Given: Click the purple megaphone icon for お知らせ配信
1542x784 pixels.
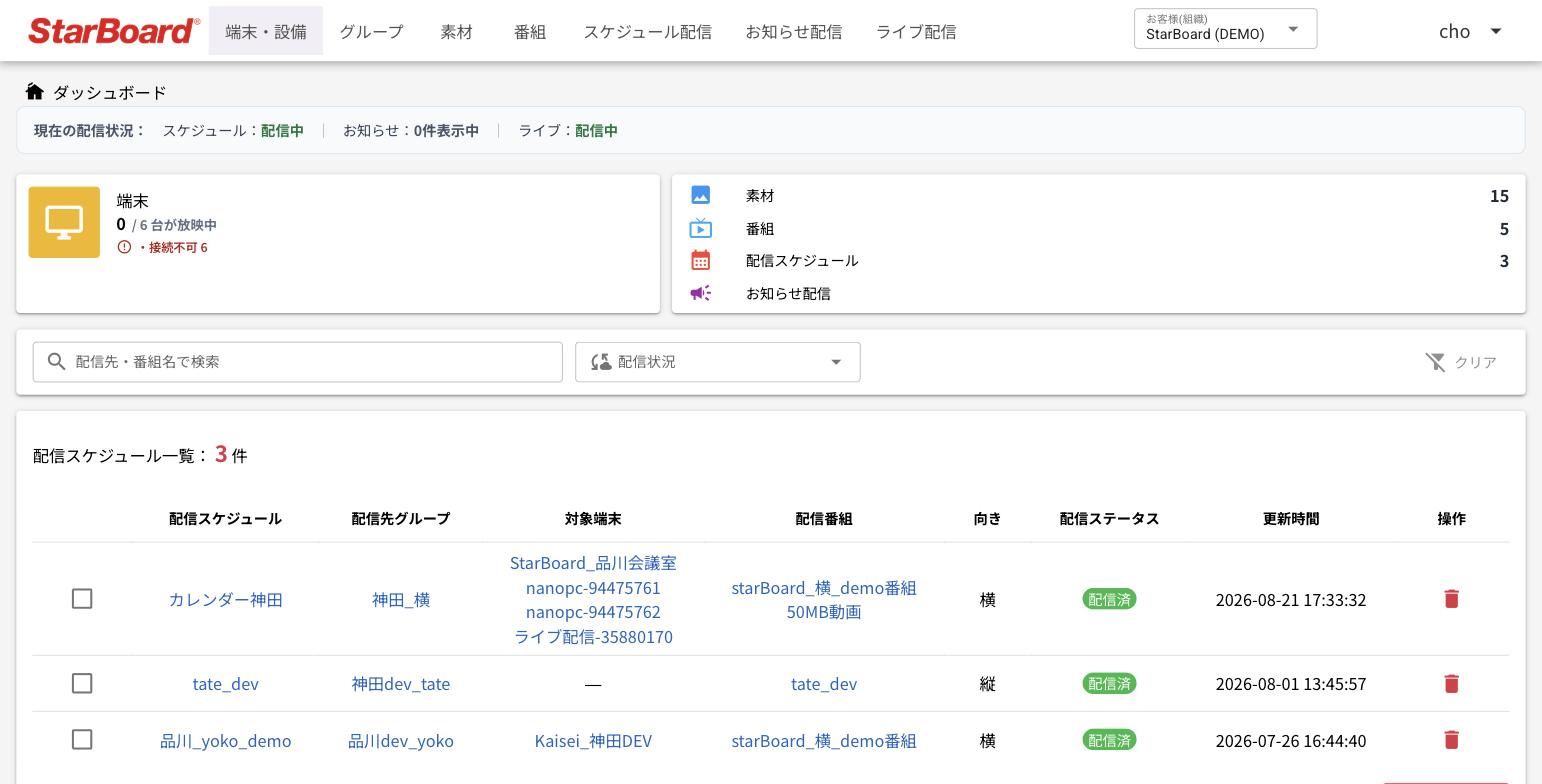Looking at the screenshot, I should tap(701, 293).
